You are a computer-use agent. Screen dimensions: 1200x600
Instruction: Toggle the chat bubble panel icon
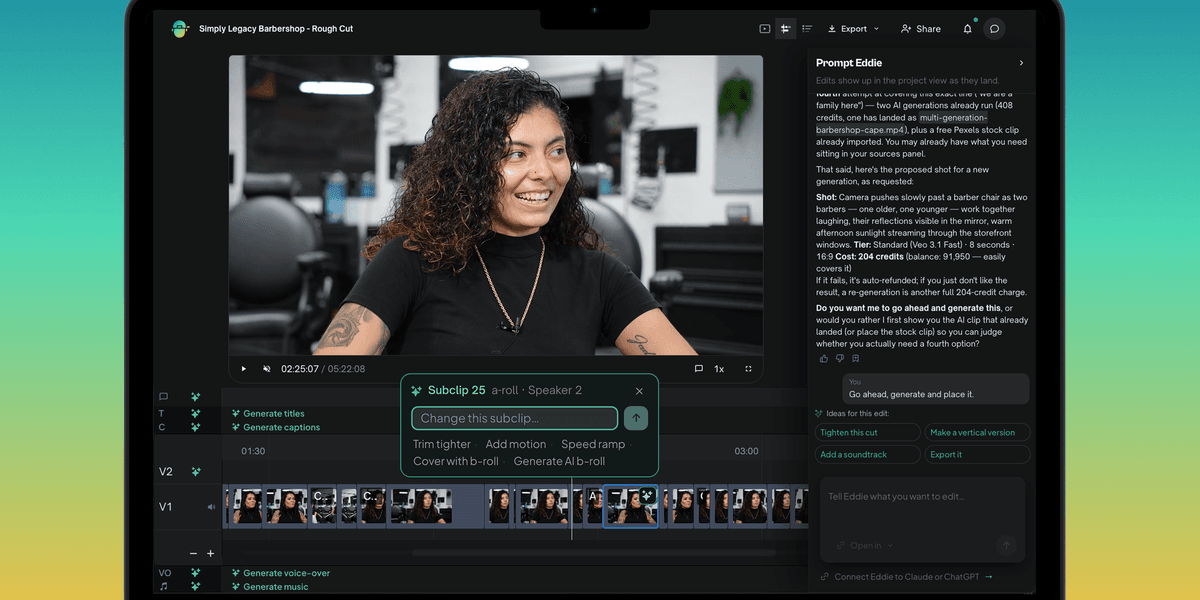click(994, 29)
